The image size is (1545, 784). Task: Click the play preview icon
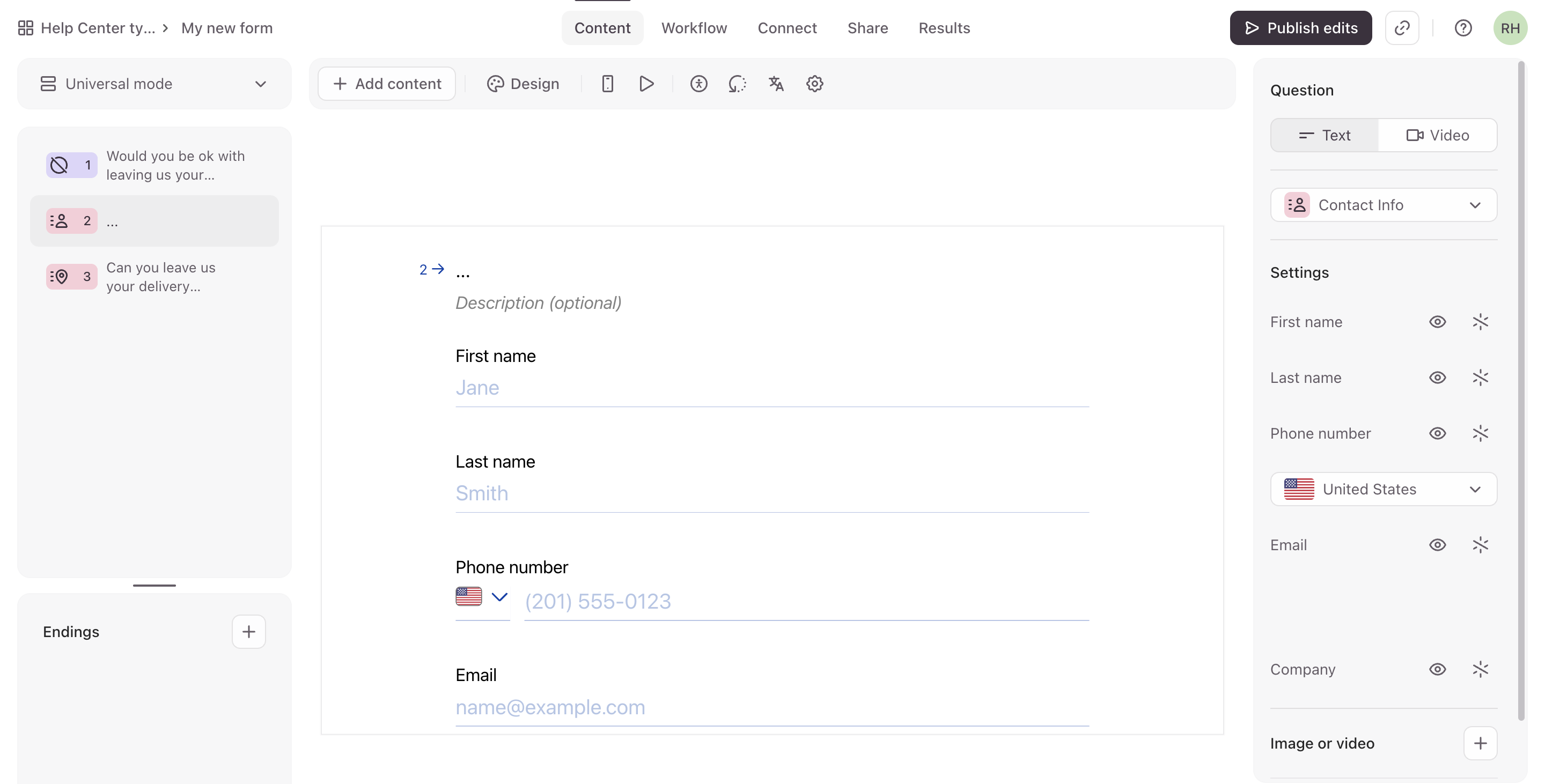[646, 84]
